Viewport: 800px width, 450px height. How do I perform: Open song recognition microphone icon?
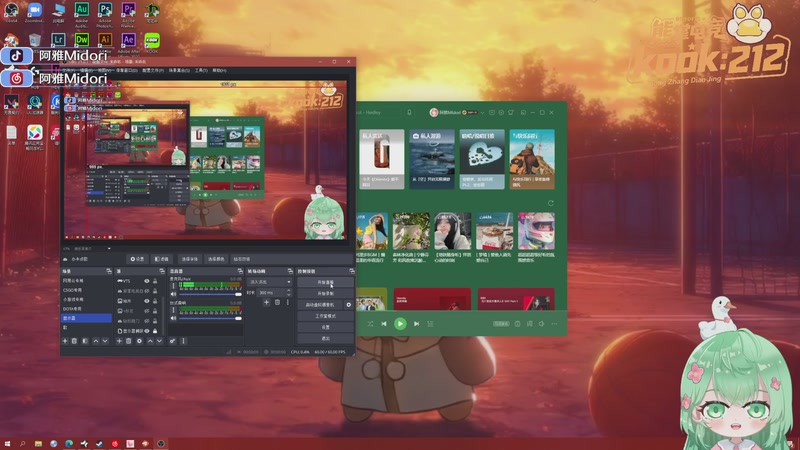coord(410,112)
